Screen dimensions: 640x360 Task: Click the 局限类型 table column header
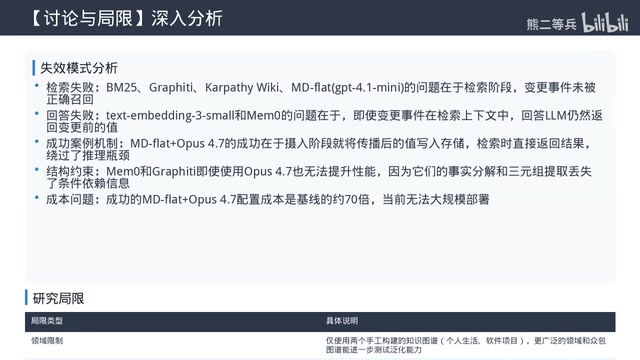tap(47, 321)
